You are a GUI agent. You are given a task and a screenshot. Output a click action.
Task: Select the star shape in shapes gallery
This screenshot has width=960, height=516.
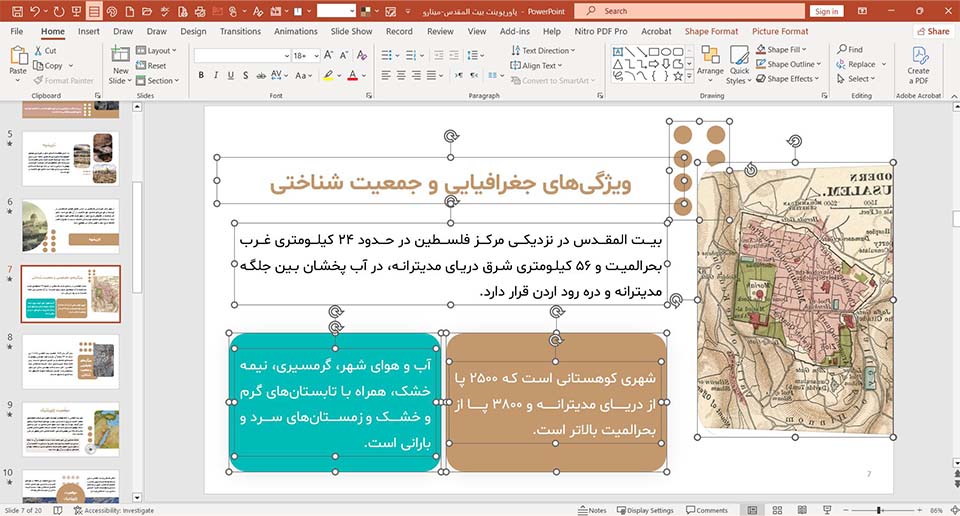click(678, 77)
